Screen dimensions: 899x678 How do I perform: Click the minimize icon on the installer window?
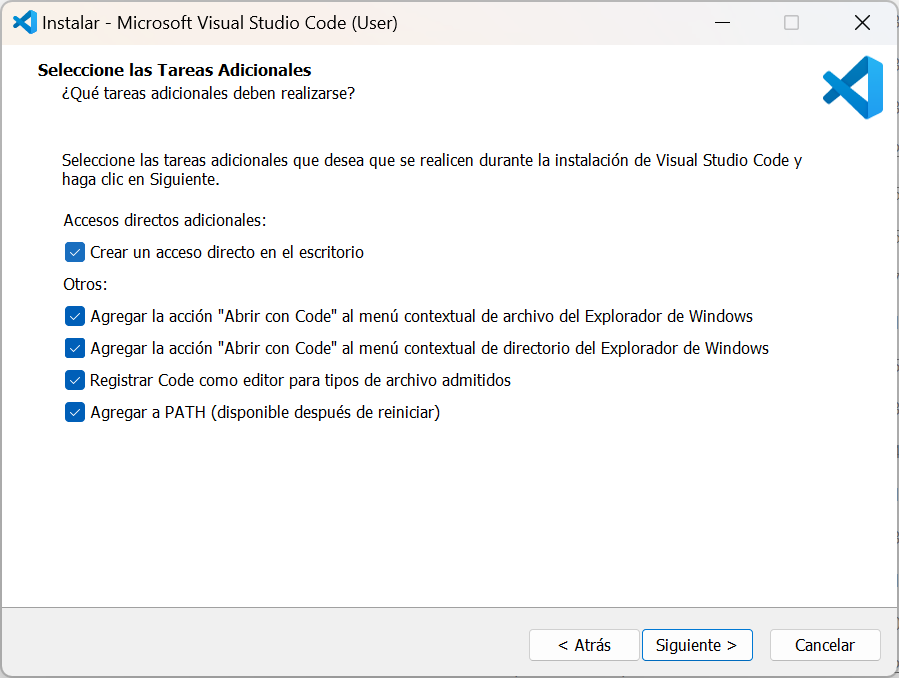(x=722, y=21)
